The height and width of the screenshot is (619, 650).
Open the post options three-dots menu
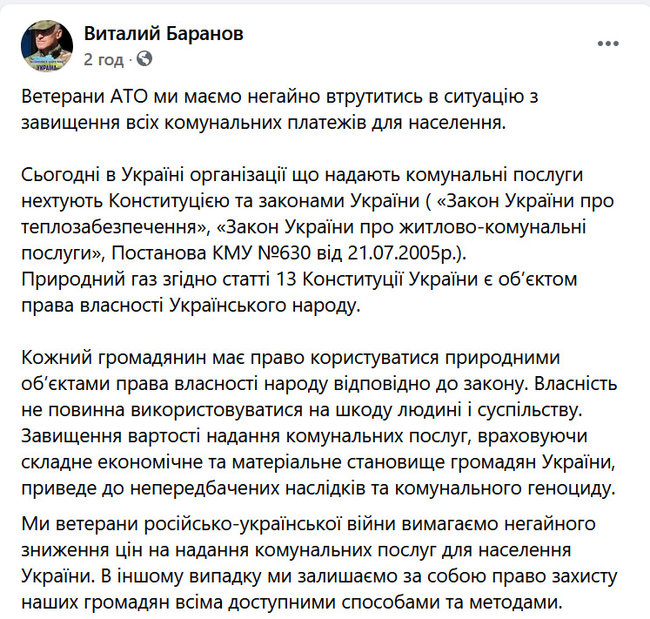608,44
